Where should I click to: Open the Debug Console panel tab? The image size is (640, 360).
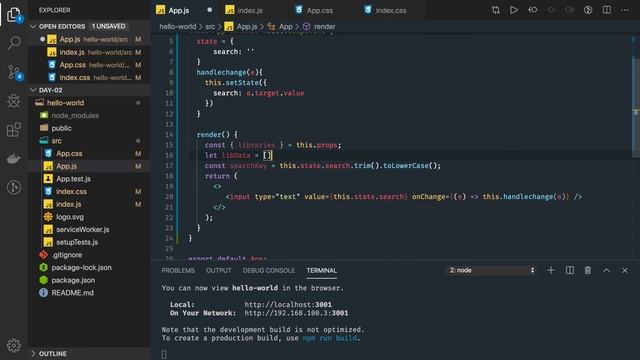point(269,270)
